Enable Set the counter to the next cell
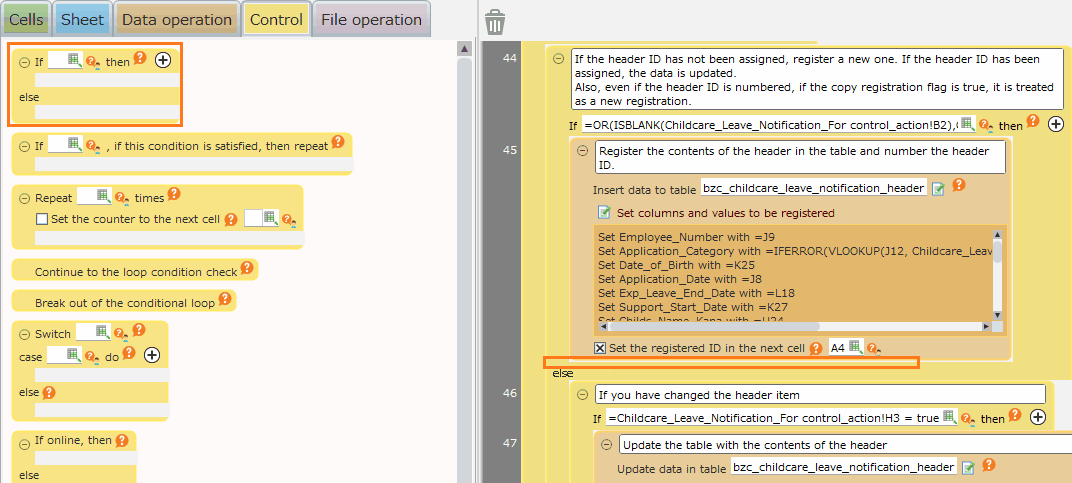 click(42, 219)
